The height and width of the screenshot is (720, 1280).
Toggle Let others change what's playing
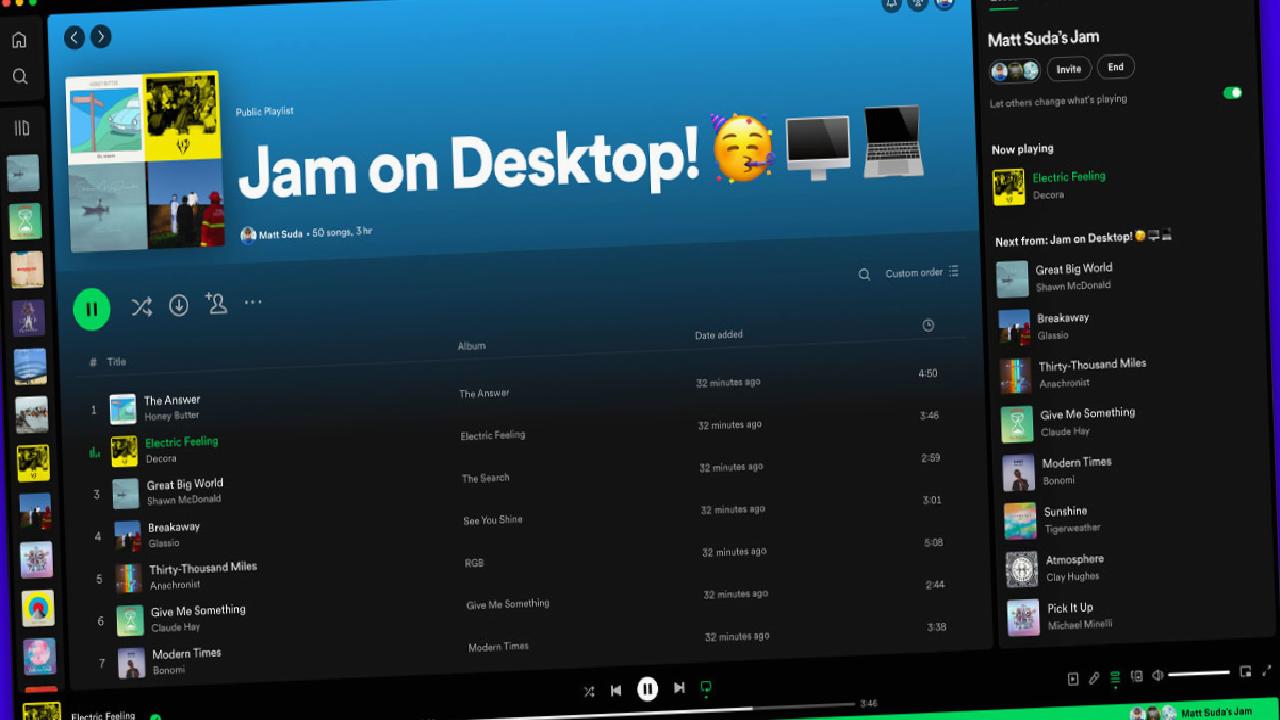click(1232, 93)
